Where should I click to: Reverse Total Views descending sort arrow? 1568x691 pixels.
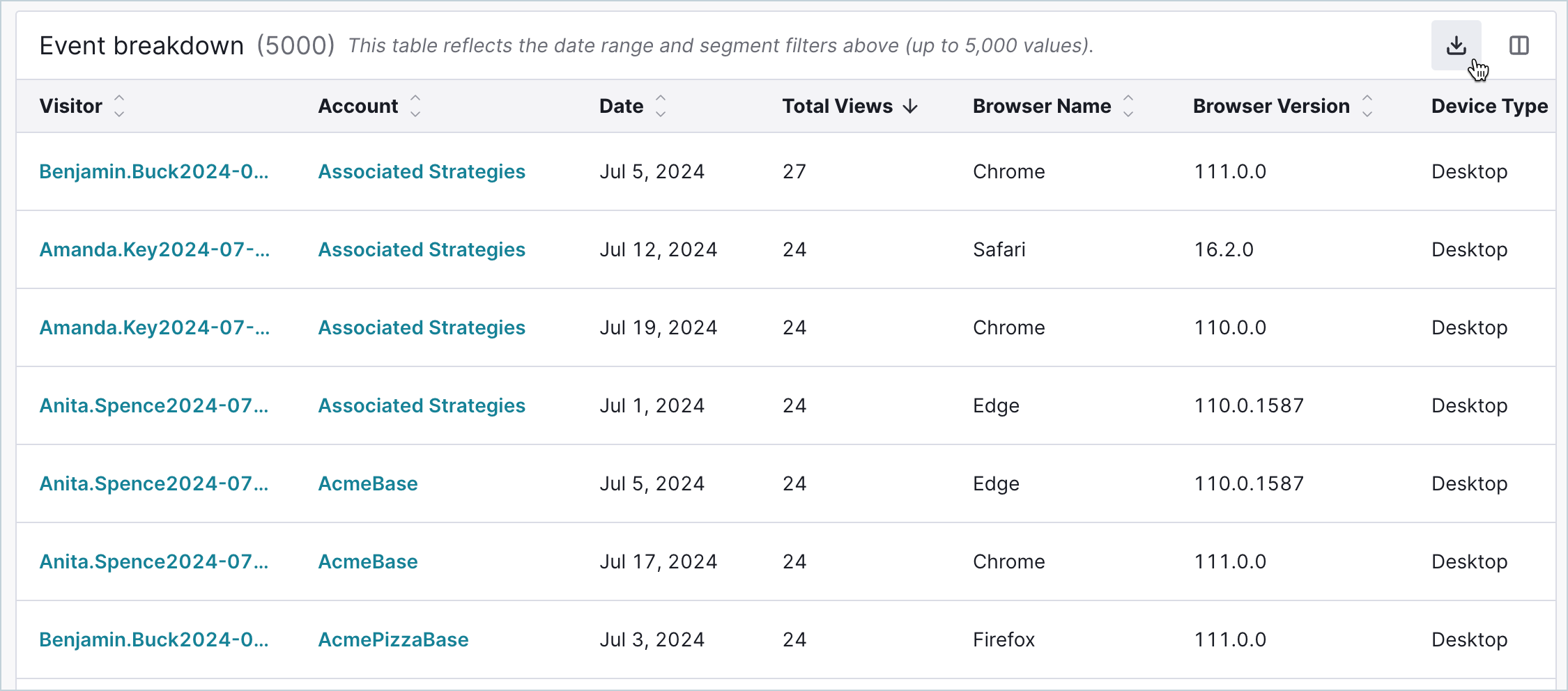tap(910, 106)
